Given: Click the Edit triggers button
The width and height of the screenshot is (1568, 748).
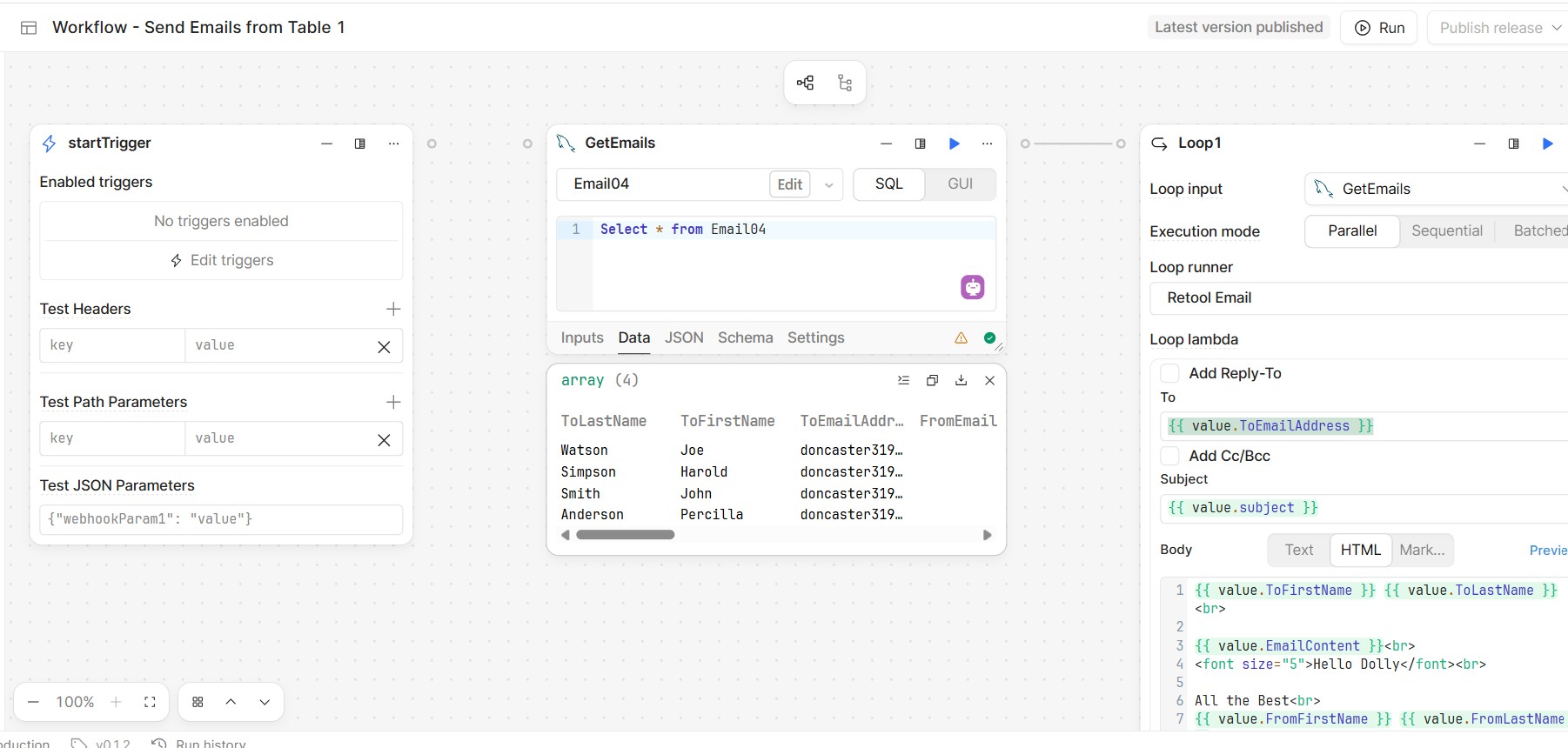Looking at the screenshot, I should tap(221, 260).
